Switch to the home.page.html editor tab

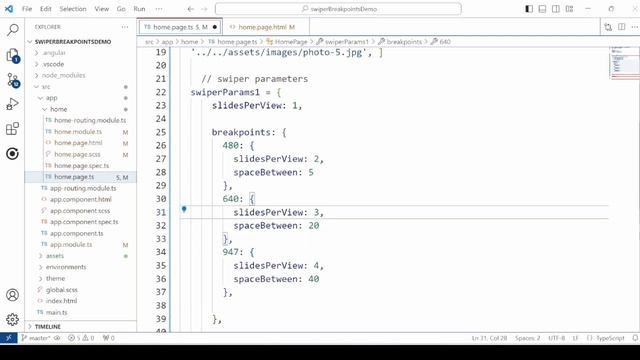(266, 27)
